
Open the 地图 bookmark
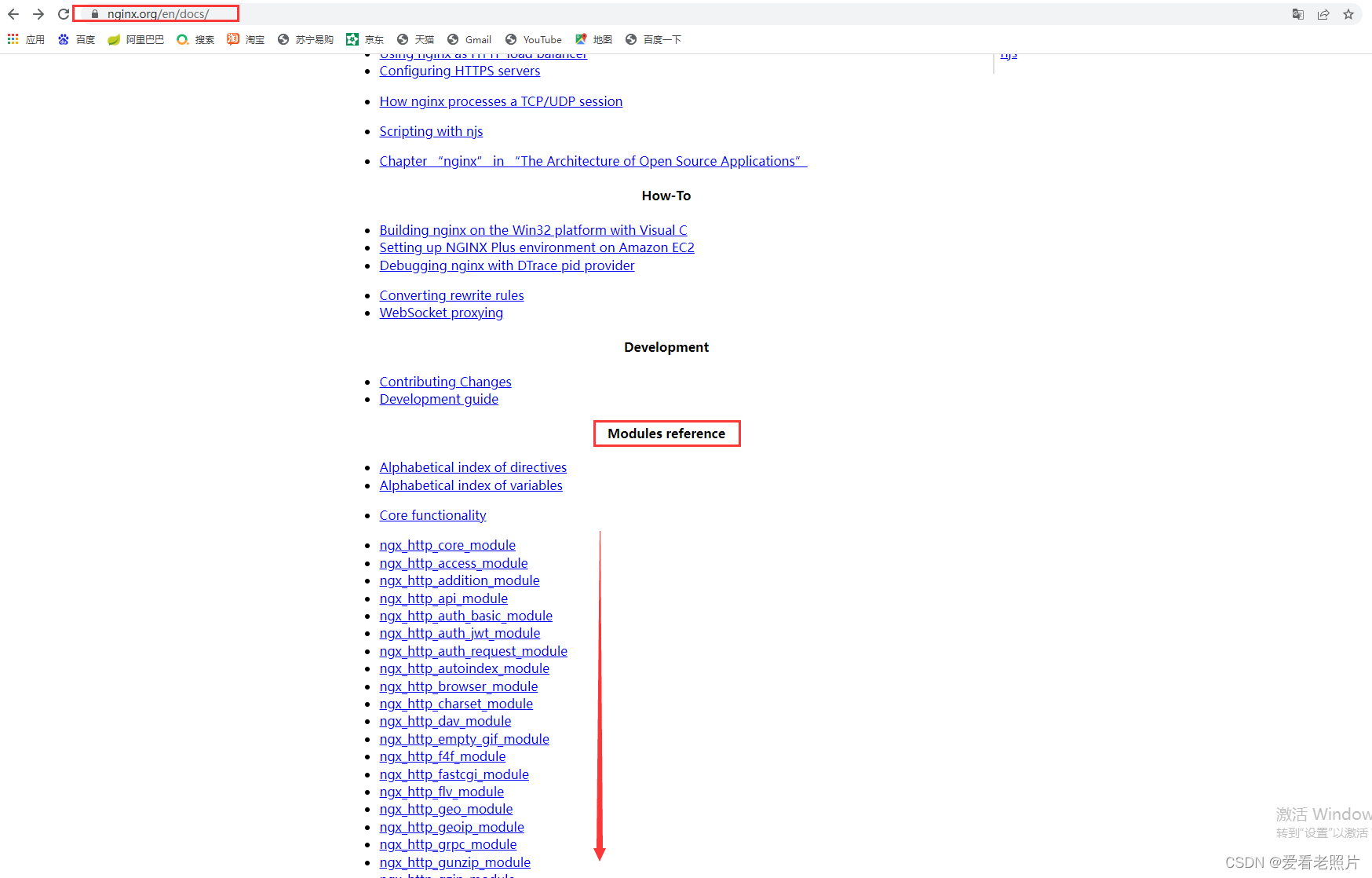(x=593, y=39)
